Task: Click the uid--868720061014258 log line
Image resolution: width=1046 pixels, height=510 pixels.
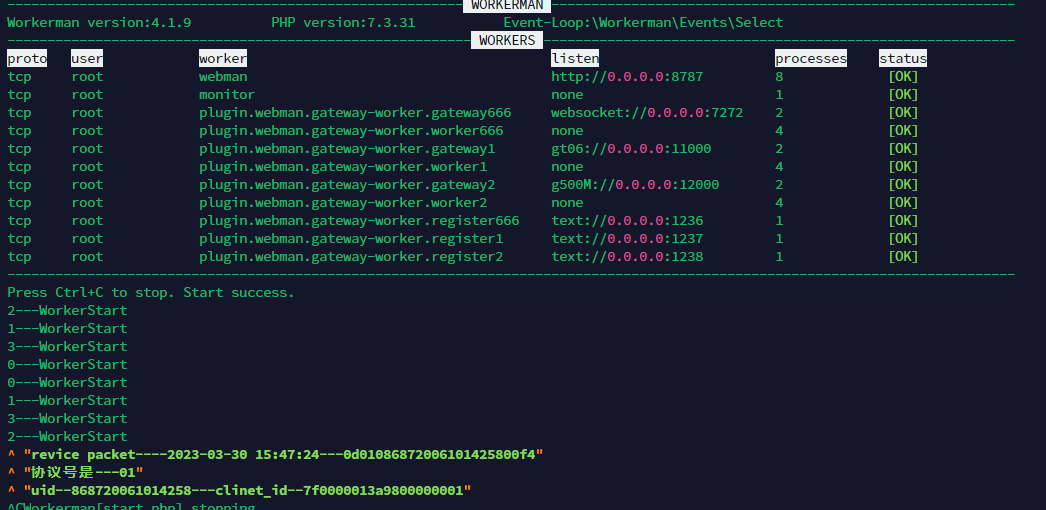Action: point(239,491)
